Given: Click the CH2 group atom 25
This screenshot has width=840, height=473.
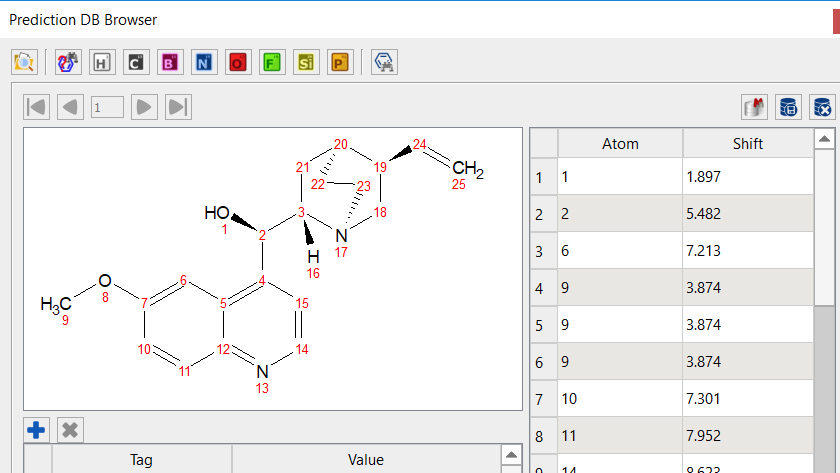Looking at the screenshot, I should (x=468, y=169).
